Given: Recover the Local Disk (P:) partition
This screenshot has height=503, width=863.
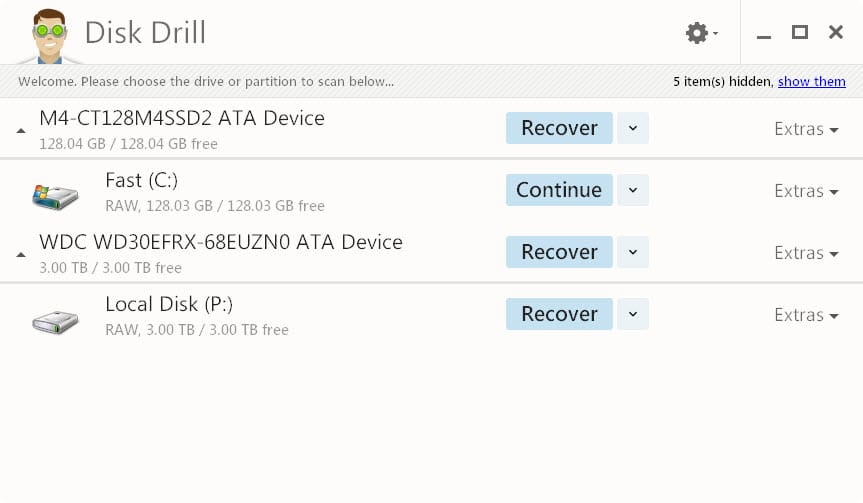Looking at the screenshot, I should coord(559,314).
